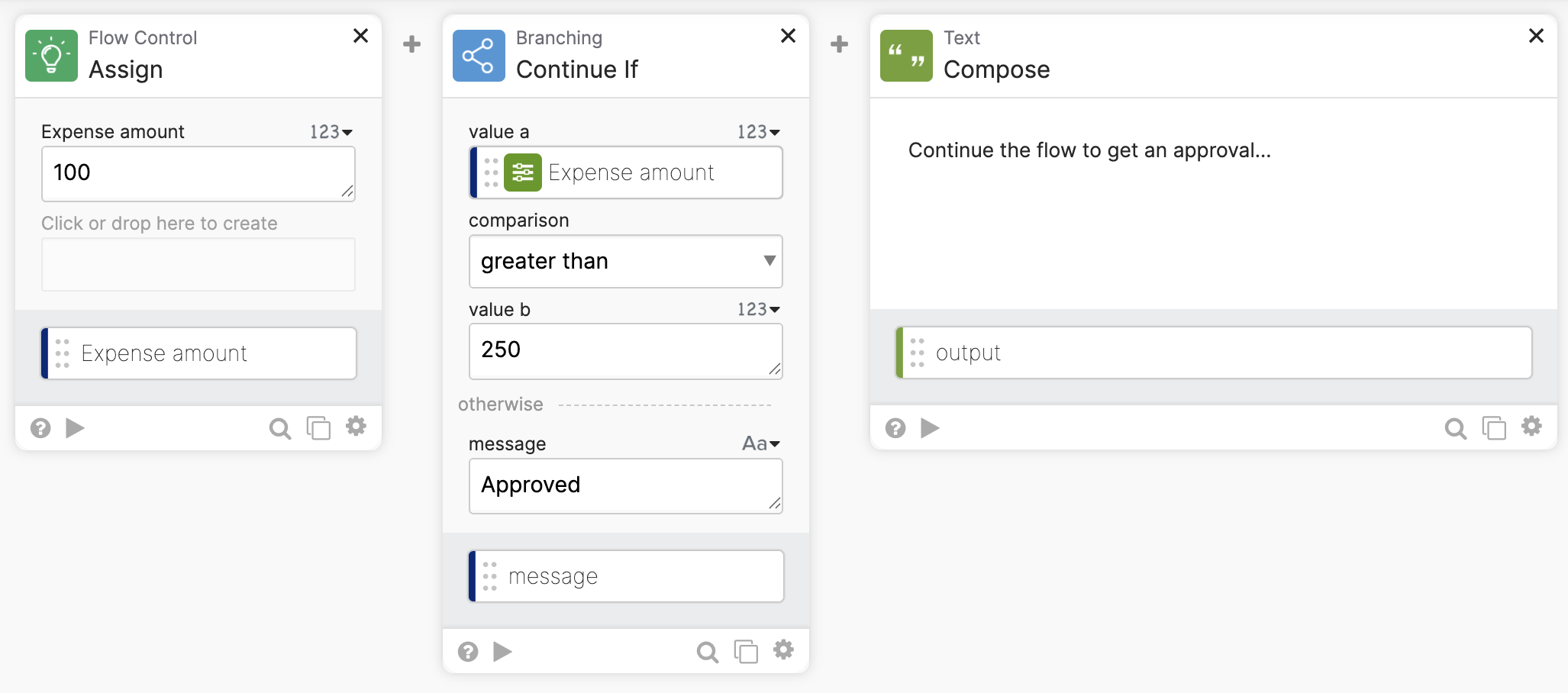
Task: Duplicate the Compose card with copy icon
Action: 1494,428
